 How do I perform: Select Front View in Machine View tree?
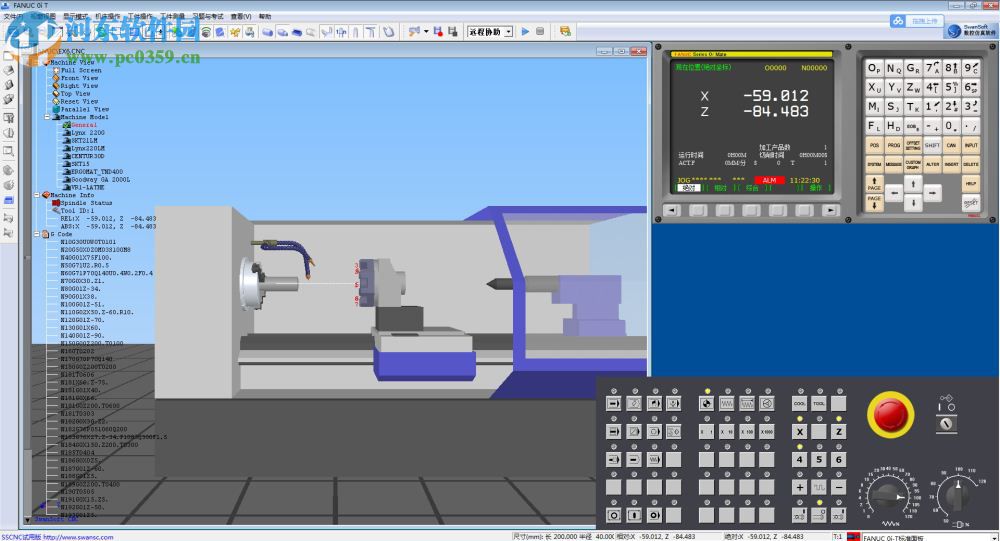point(80,78)
